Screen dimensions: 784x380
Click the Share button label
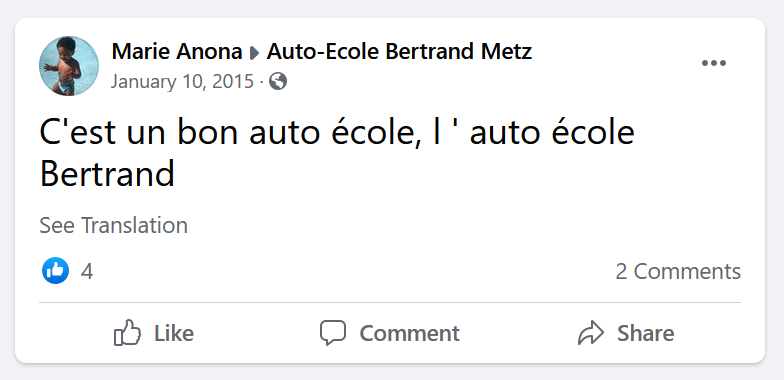click(646, 334)
